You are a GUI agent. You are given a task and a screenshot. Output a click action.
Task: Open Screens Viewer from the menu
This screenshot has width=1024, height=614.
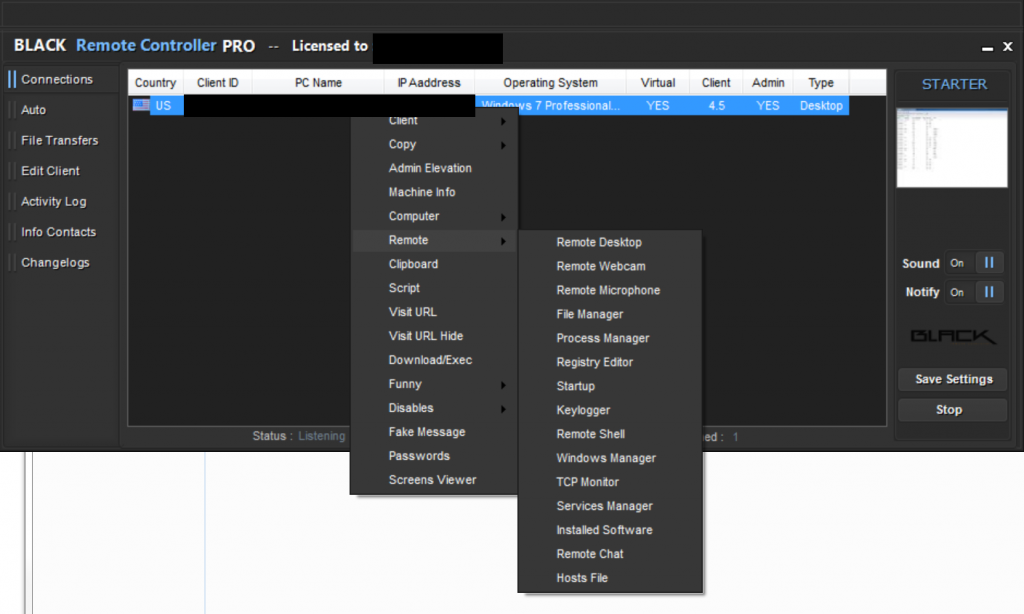434,480
